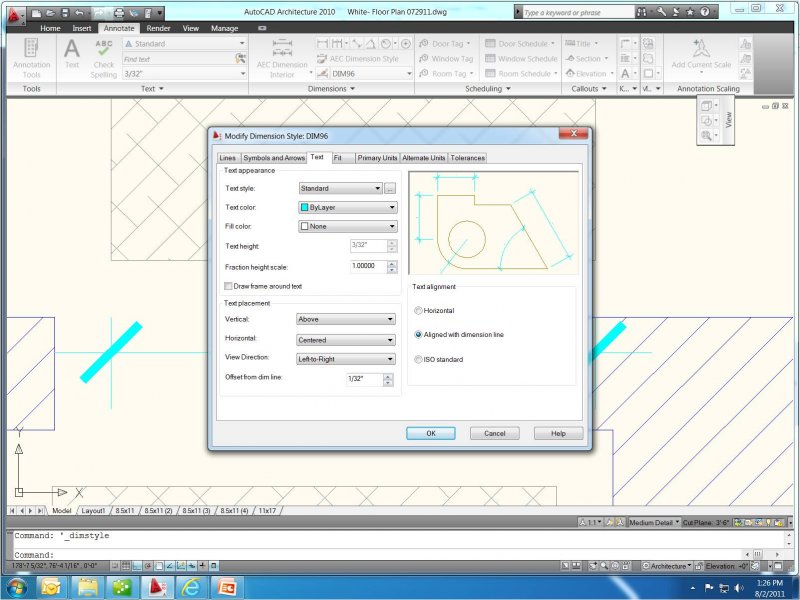Viewport: 800px width, 600px height.
Task: Click the Fraction height scale value field
Action: (368, 266)
